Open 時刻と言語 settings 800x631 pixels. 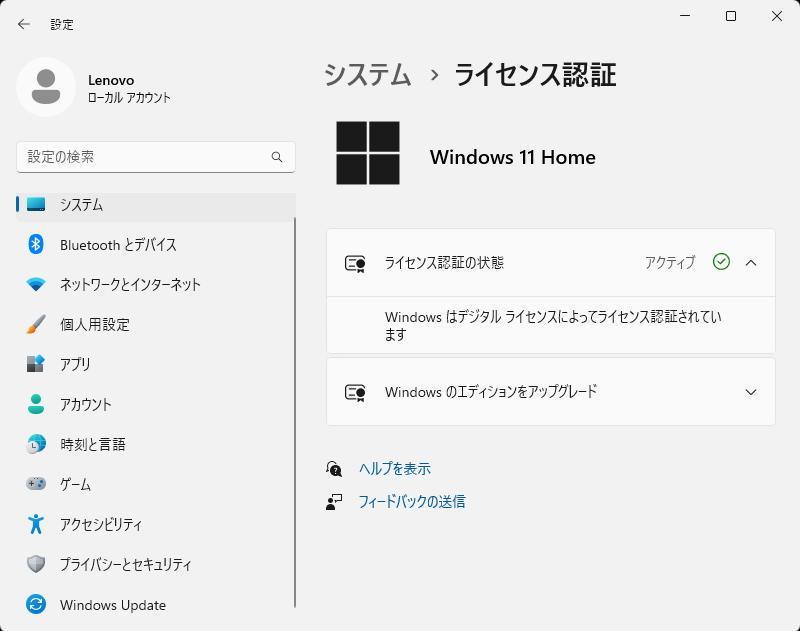pos(156,444)
